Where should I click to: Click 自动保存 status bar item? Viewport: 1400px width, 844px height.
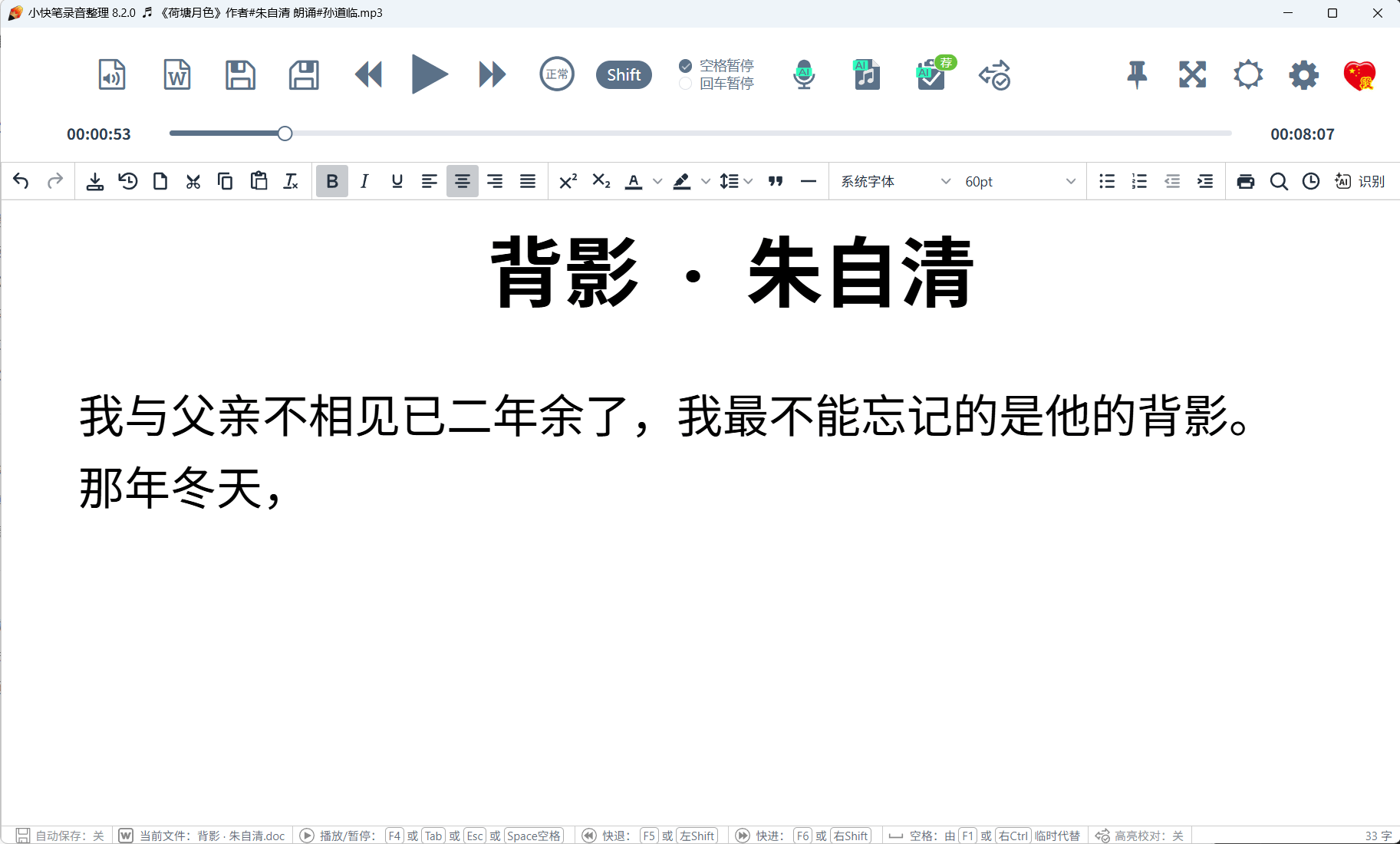point(61,836)
